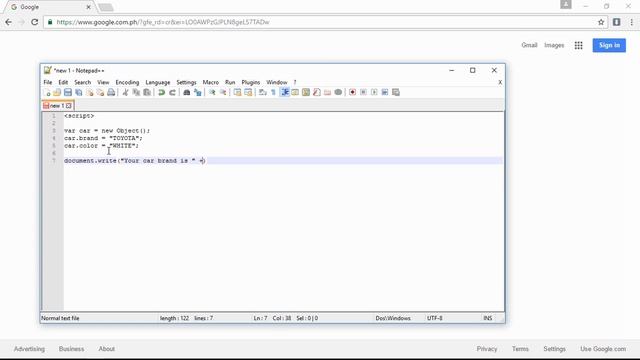Image resolution: width=640 pixels, height=360 pixels.
Task: Toggle the indent guide button
Action: [x=284, y=93]
